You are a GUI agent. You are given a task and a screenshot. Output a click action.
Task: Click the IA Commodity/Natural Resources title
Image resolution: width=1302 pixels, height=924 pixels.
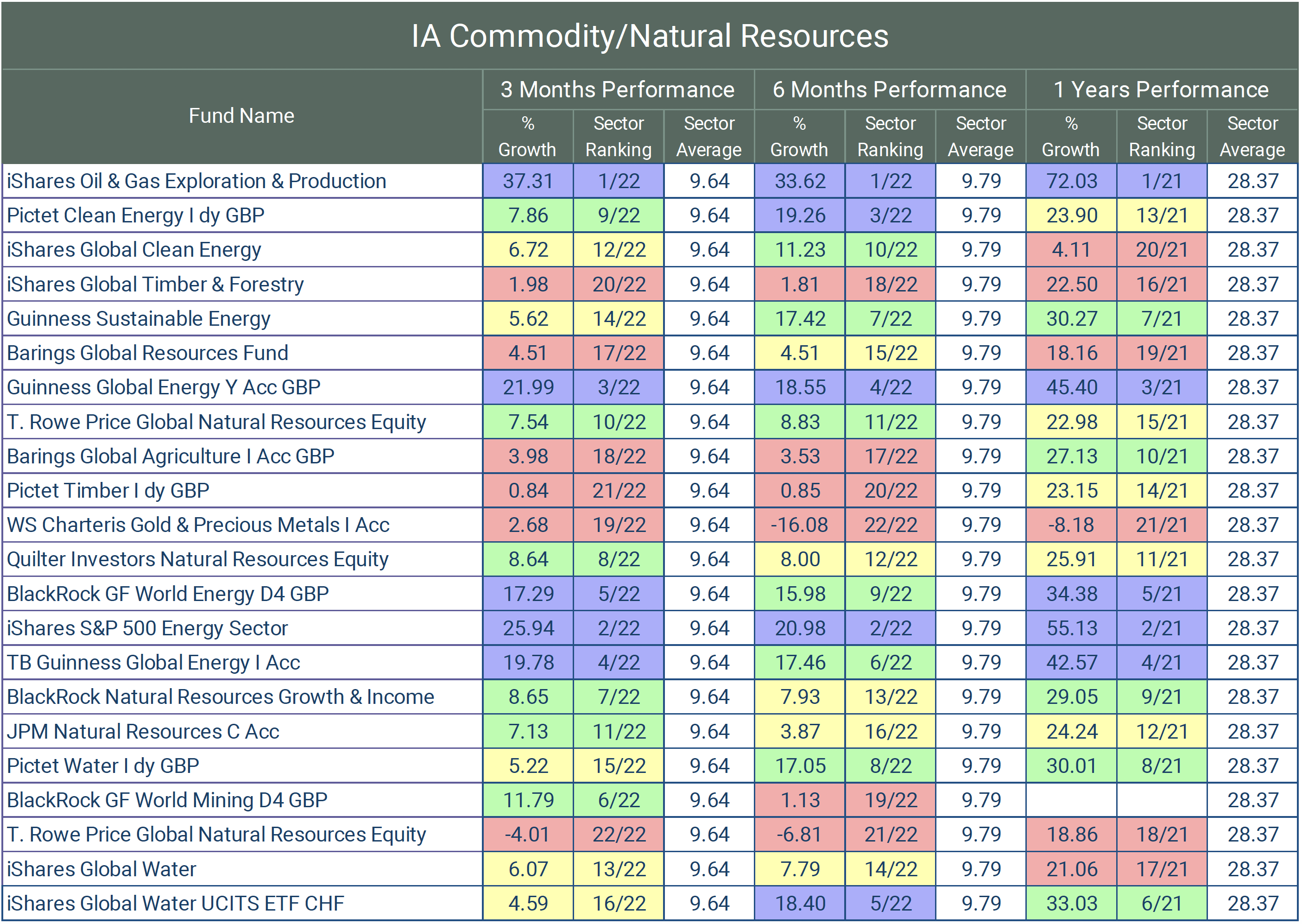click(650, 36)
